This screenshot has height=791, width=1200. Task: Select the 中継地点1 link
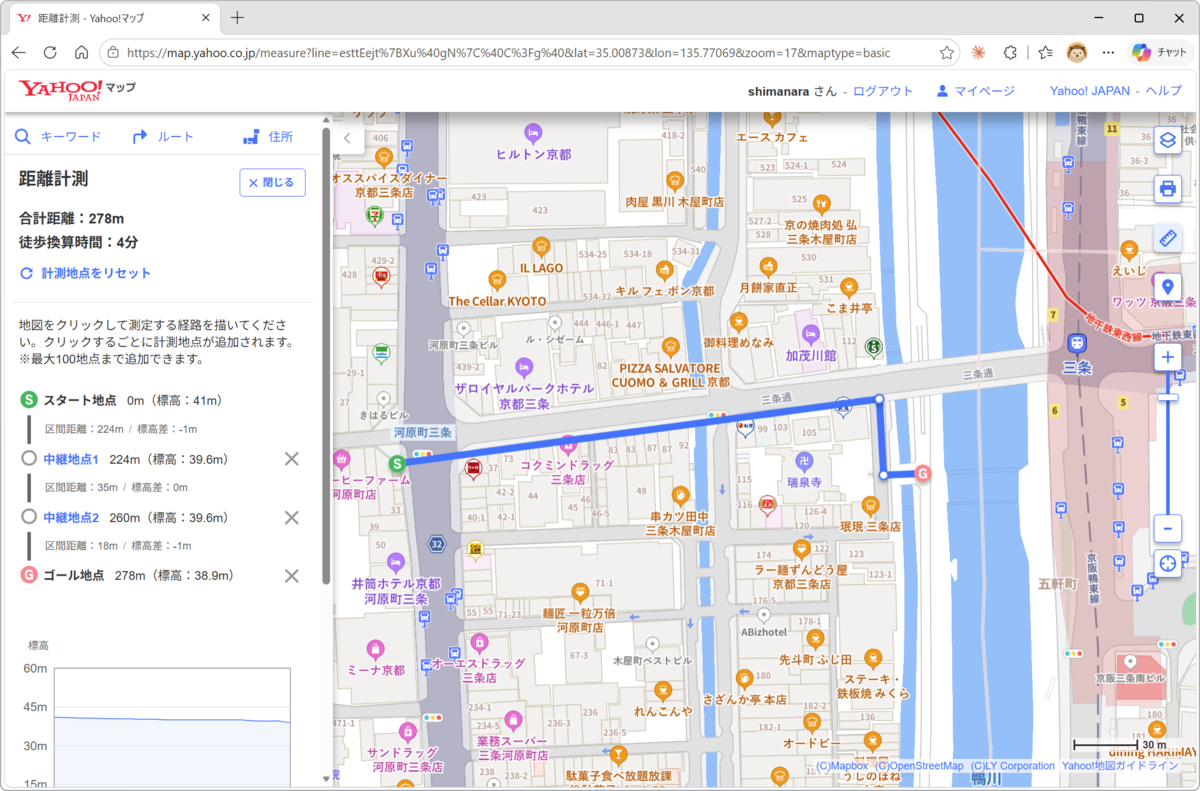coord(71,459)
